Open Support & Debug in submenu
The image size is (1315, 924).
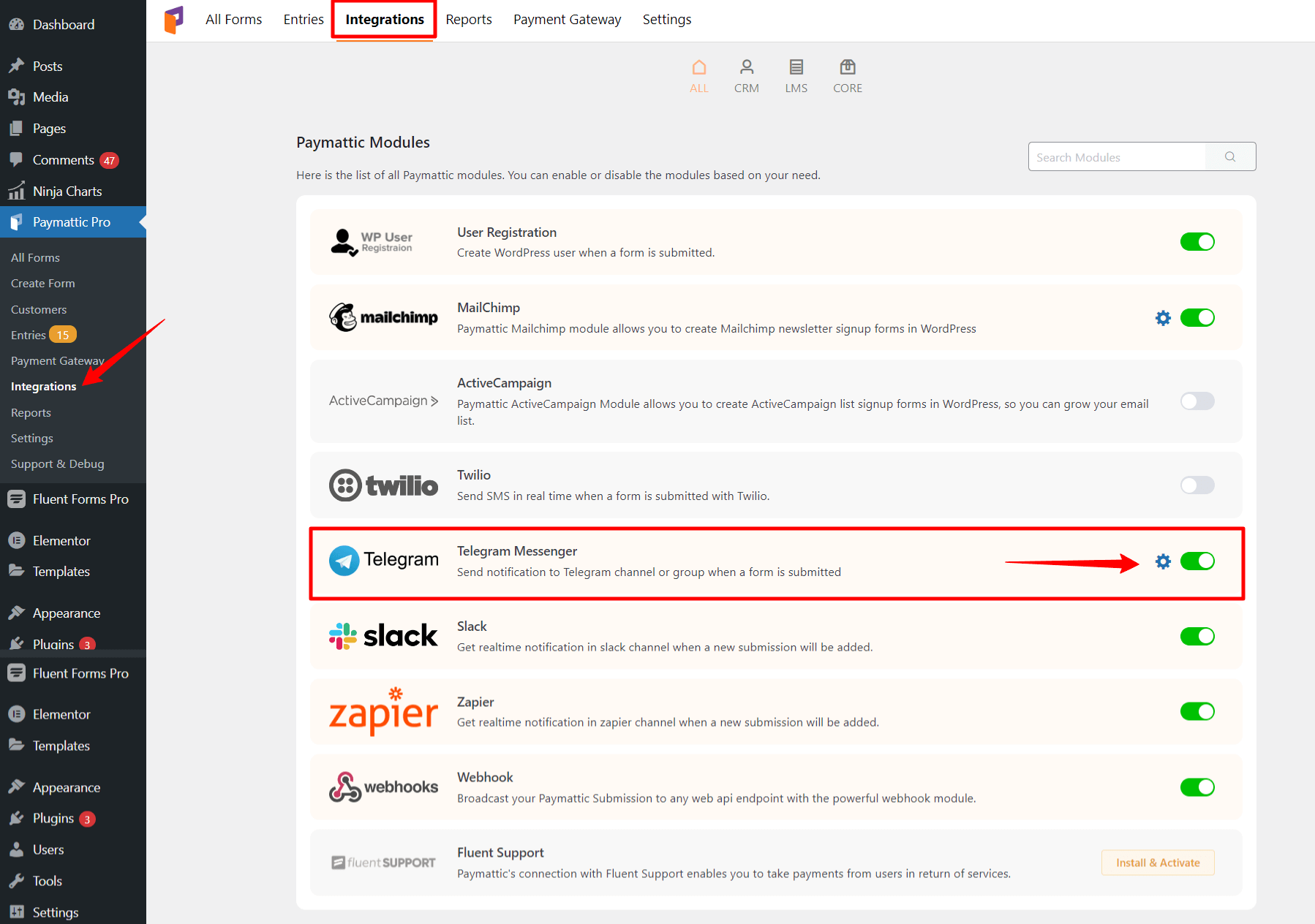coord(58,464)
